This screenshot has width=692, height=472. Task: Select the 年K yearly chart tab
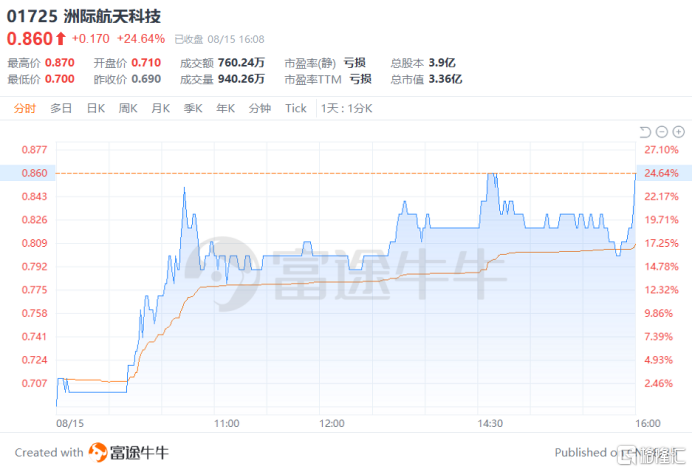pos(226,108)
